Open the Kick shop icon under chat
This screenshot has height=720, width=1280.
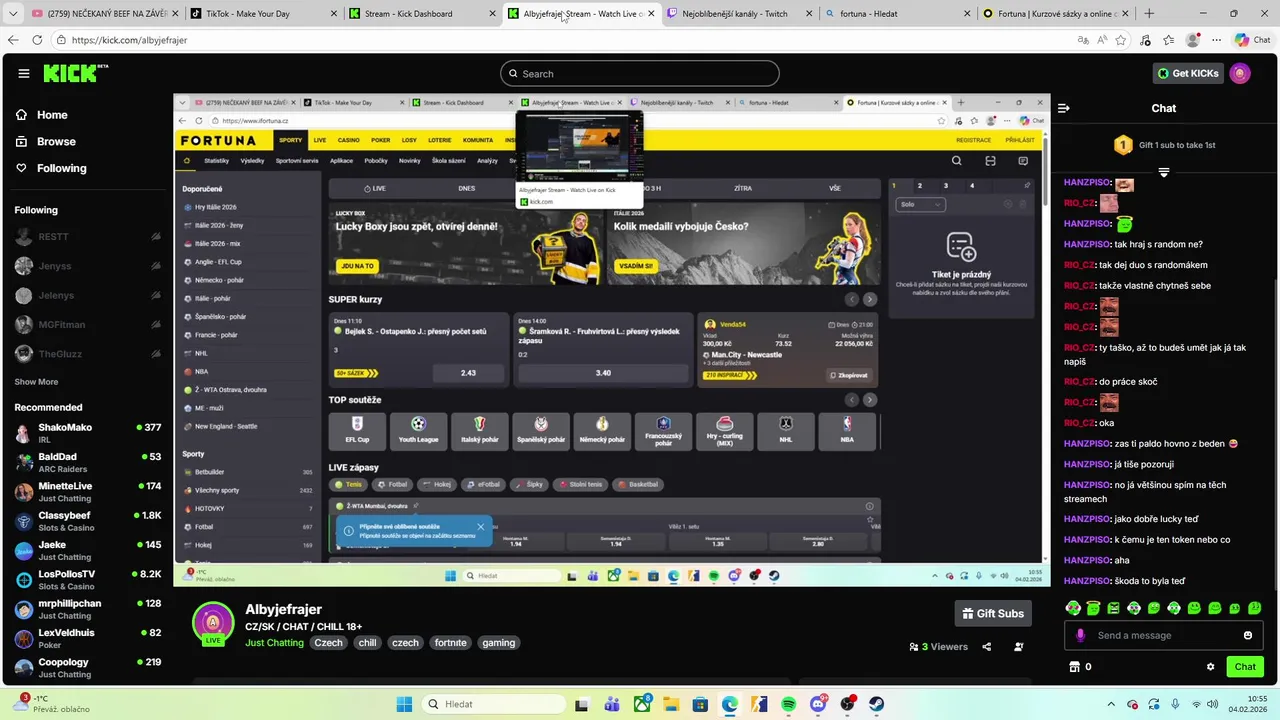[x=1075, y=667]
